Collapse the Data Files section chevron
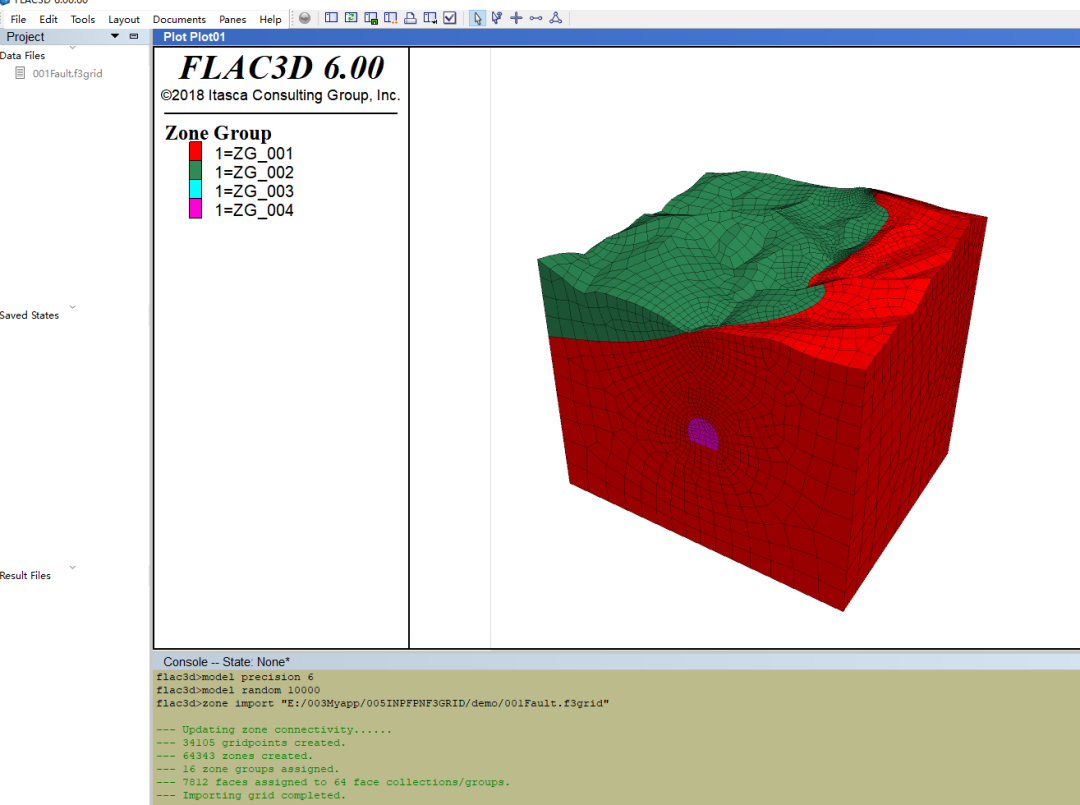Image resolution: width=1080 pixels, height=805 pixels. (x=72, y=48)
